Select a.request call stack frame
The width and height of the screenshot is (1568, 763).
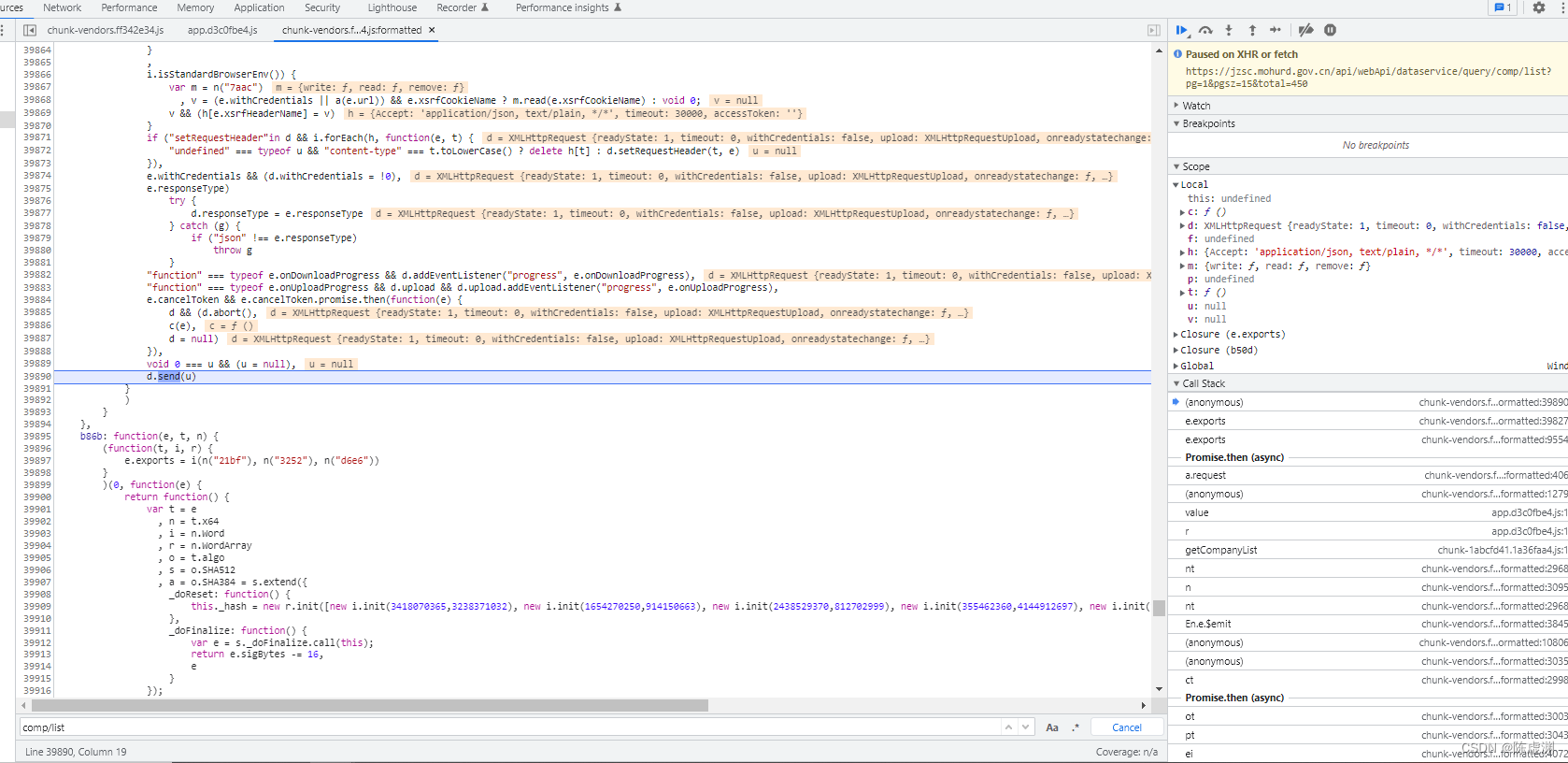(1368, 476)
